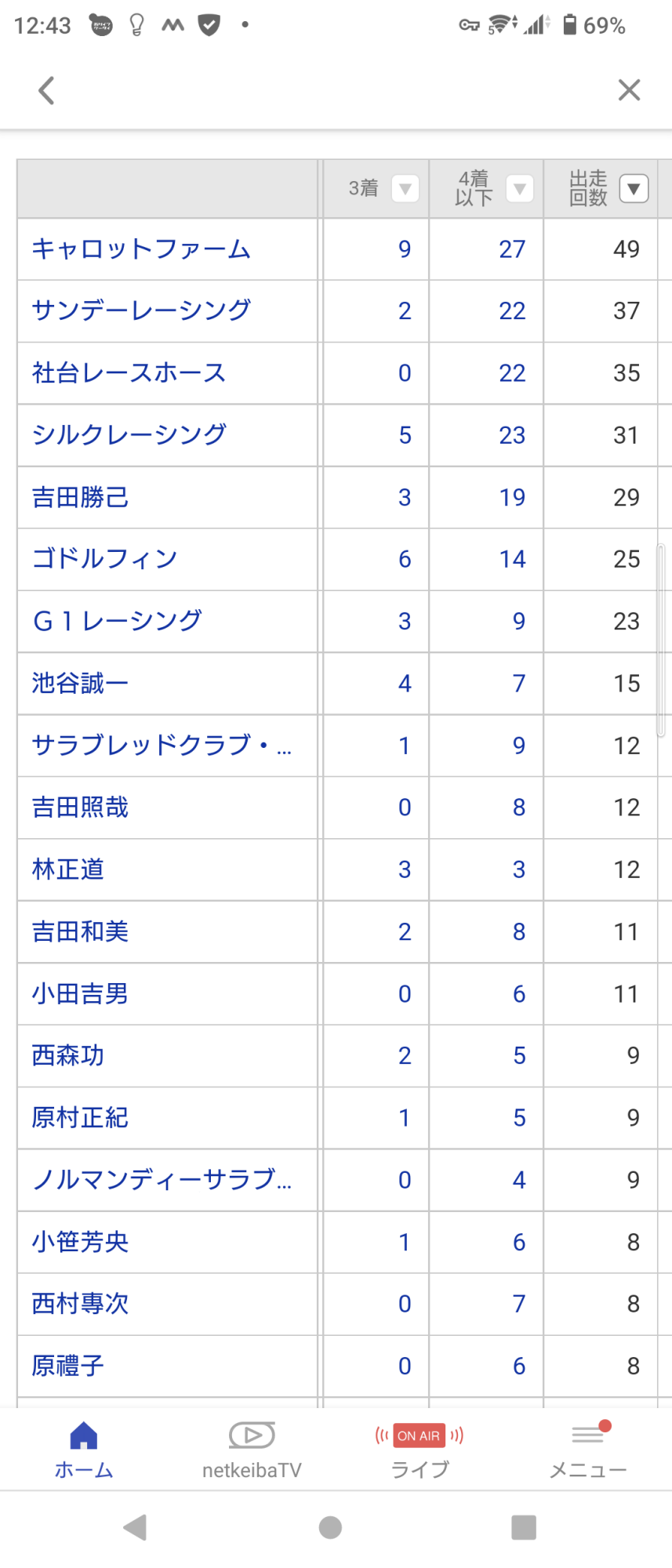Open サンデーレーシング owner link

pyautogui.click(x=141, y=310)
